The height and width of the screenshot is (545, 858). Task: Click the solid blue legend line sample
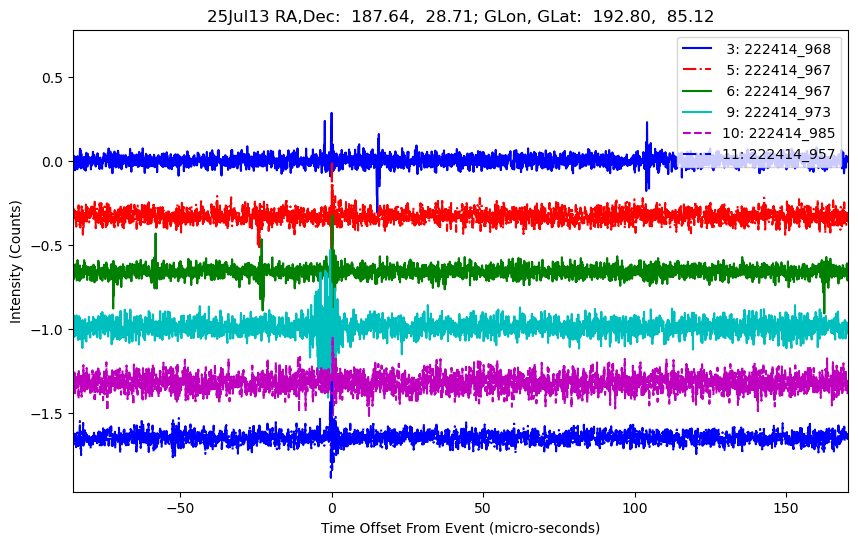tap(697, 49)
